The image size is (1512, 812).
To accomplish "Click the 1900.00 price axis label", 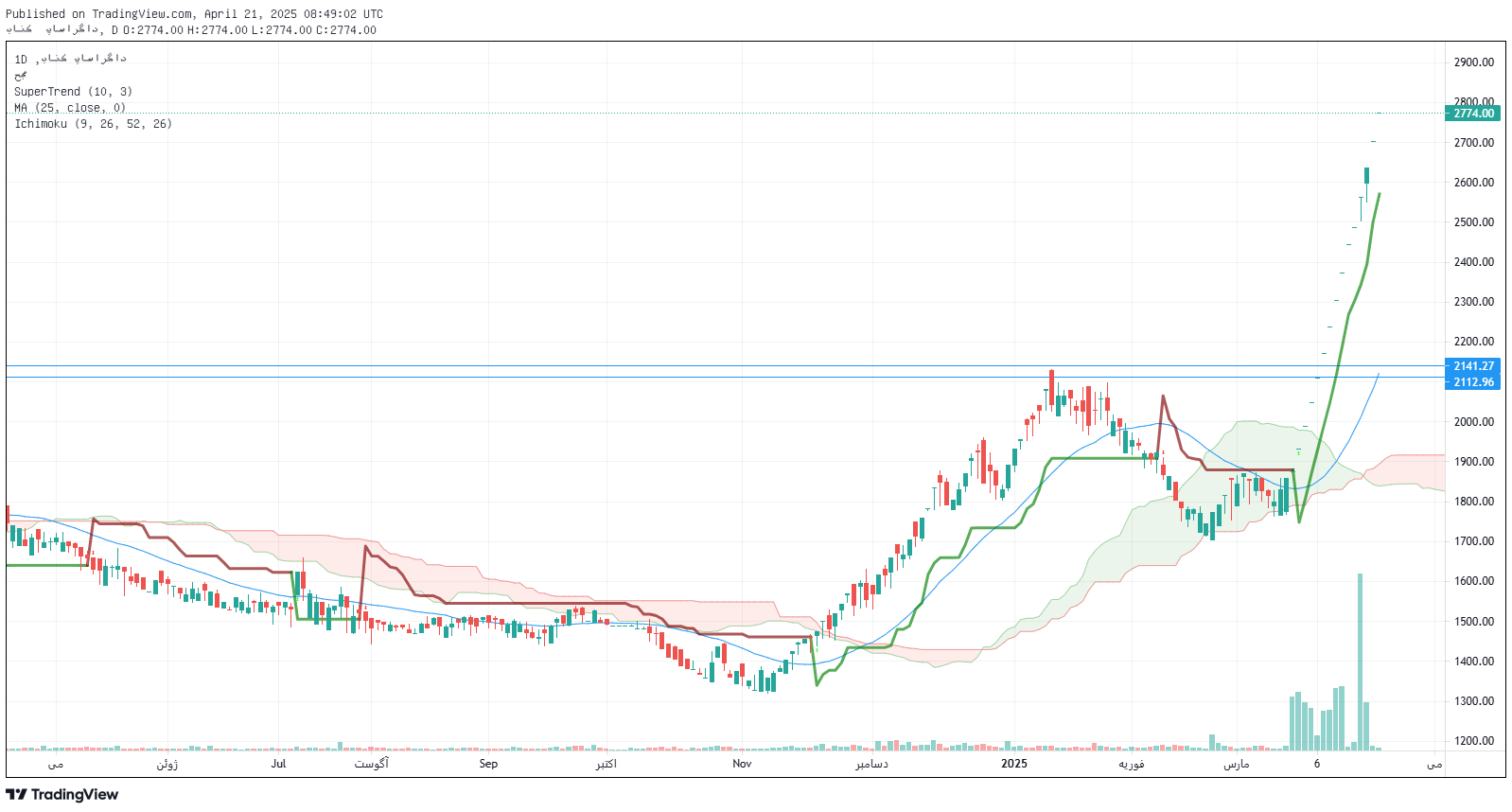I will point(1474,462).
